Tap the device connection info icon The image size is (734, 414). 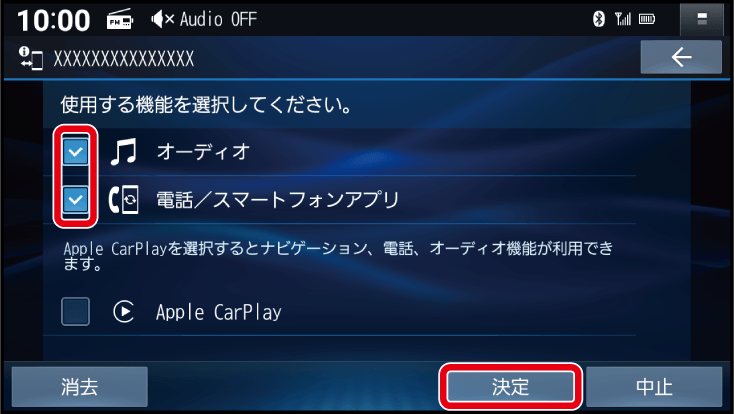pyautogui.click(x=30, y=58)
